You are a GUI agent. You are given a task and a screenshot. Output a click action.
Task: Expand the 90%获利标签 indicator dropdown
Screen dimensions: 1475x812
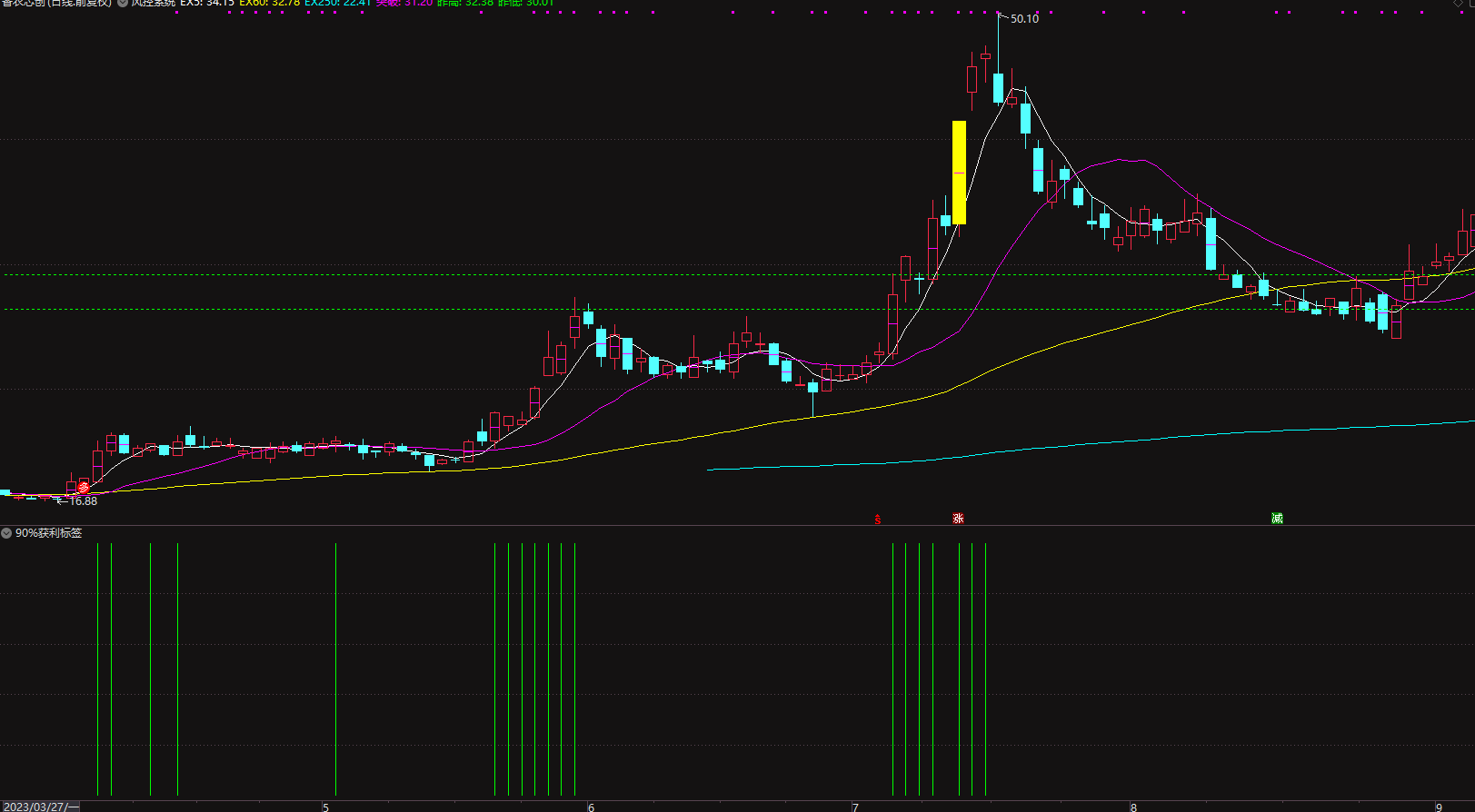pyautogui.click(x=6, y=533)
